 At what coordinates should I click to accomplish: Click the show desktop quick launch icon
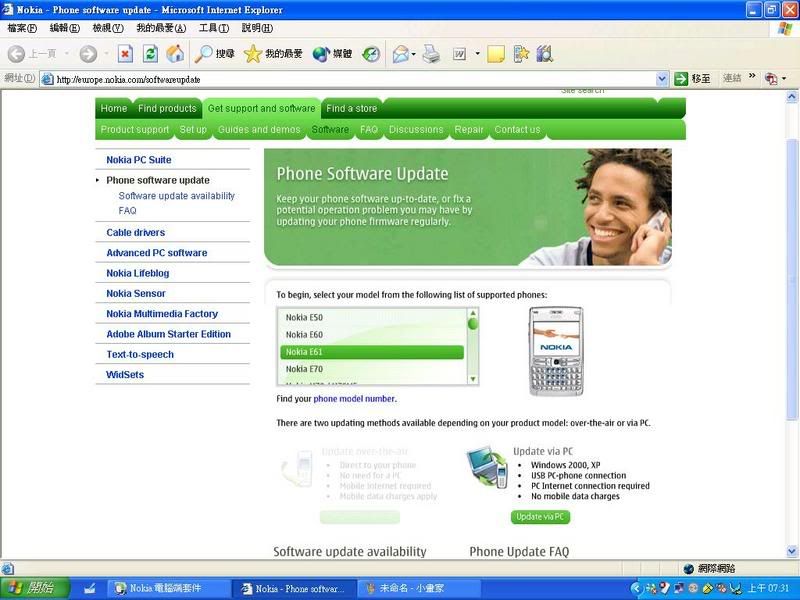point(90,588)
